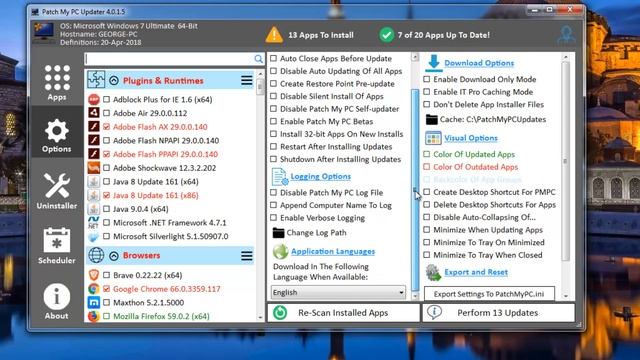Viewport: 640px width, 360px height.
Task: Click the Google Chrome icon
Action: (94, 289)
